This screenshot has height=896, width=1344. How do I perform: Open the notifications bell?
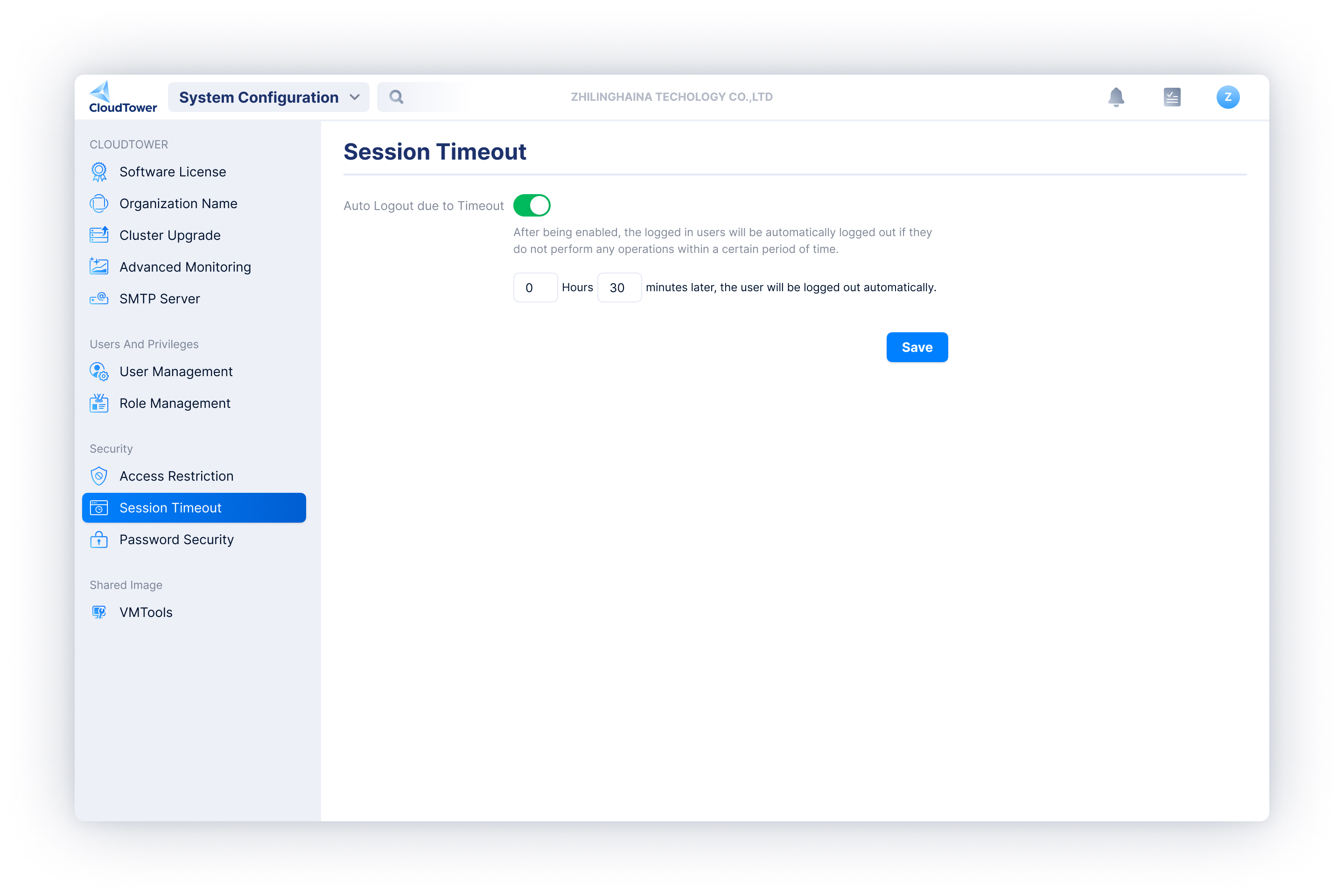(1116, 97)
